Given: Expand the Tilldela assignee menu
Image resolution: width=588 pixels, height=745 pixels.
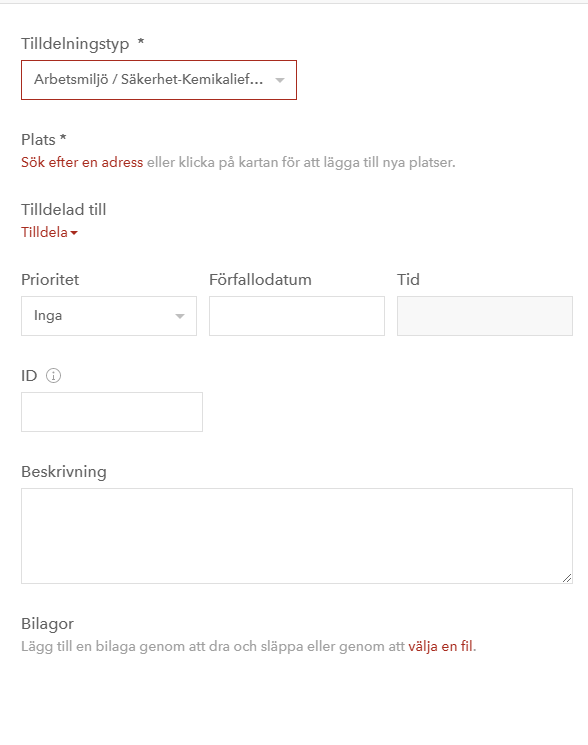Looking at the screenshot, I should click(49, 232).
